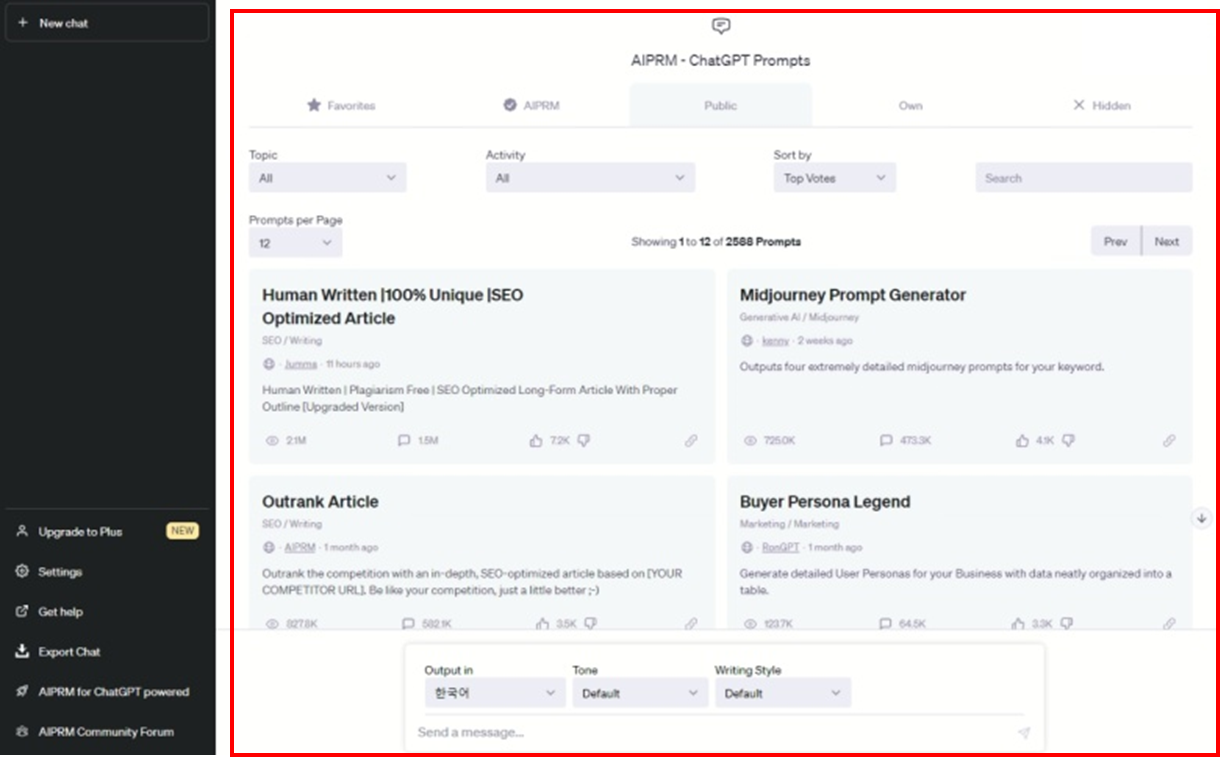This screenshot has width=1220, height=757.
Task: Open Settings from the sidebar
Action: click(x=107, y=572)
